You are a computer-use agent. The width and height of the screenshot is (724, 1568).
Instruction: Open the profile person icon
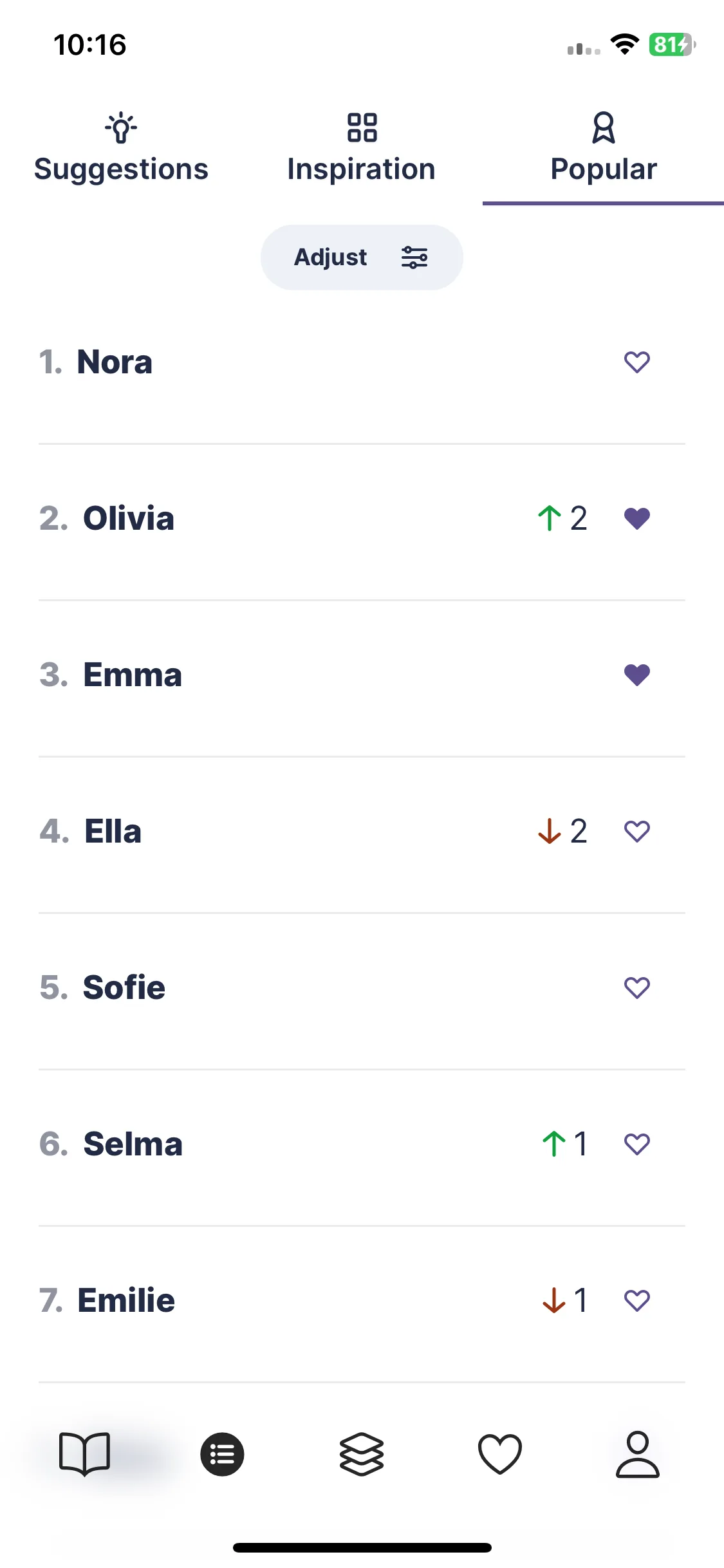point(638,1454)
